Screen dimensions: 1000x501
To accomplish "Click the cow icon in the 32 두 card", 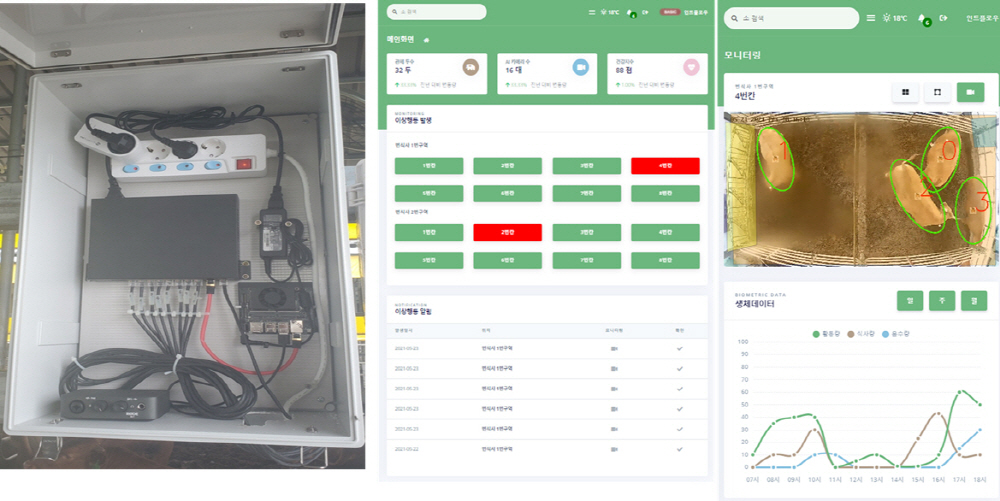I will pos(471,67).
